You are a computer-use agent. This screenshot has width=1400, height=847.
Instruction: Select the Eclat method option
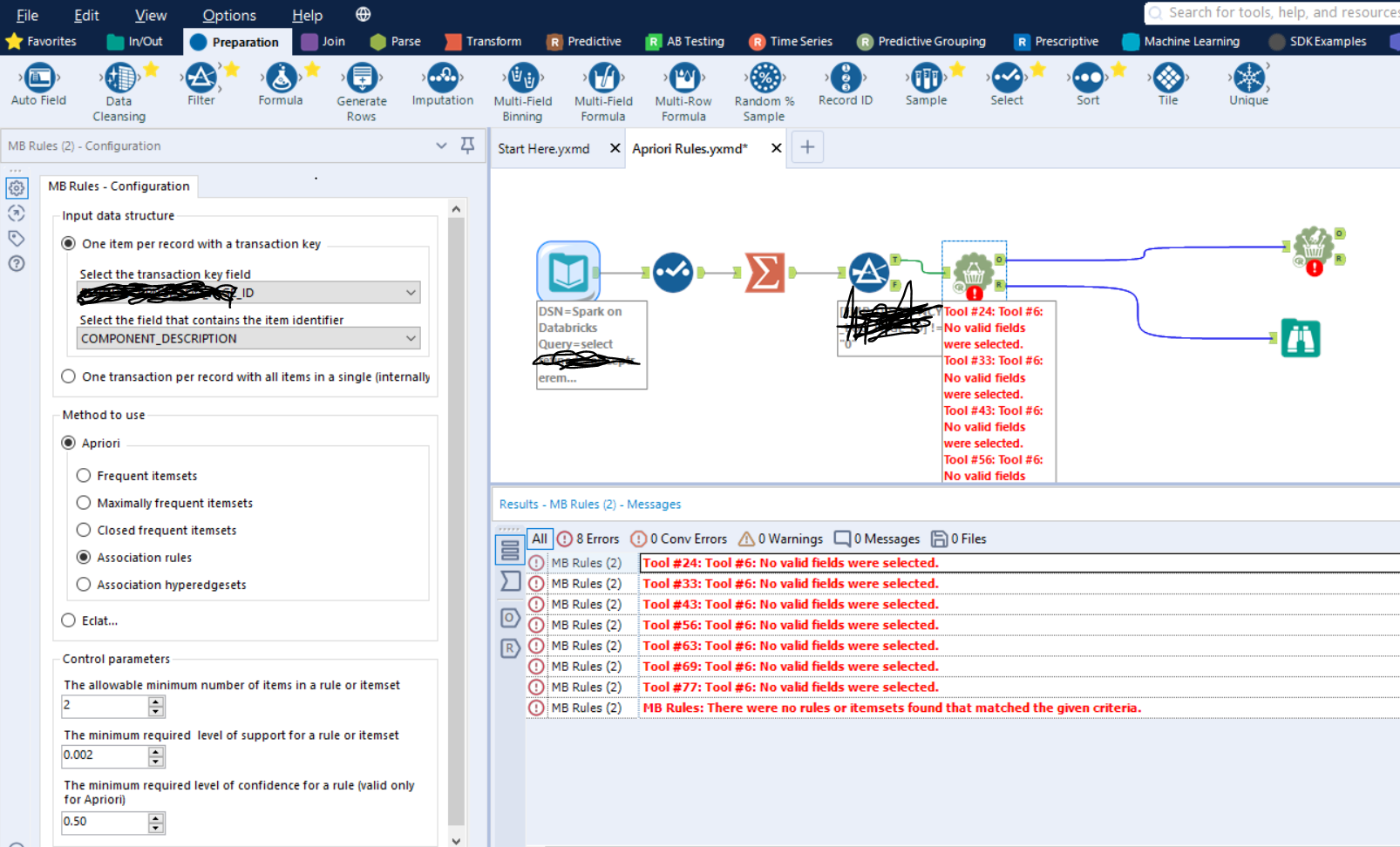[68, 620]
